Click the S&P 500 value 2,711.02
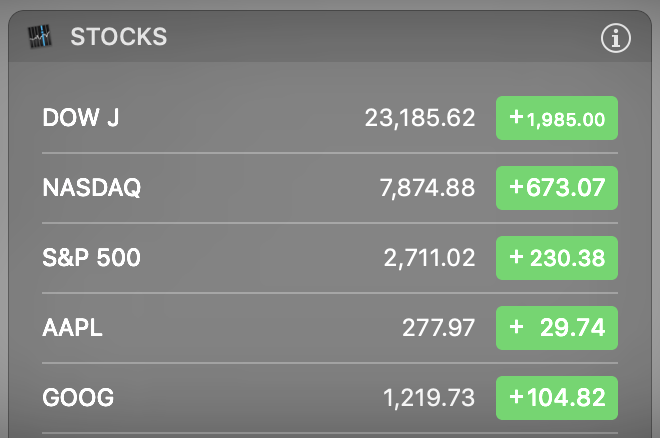The height and width of the screenshot is (438, 660). (x=429, y=258)
